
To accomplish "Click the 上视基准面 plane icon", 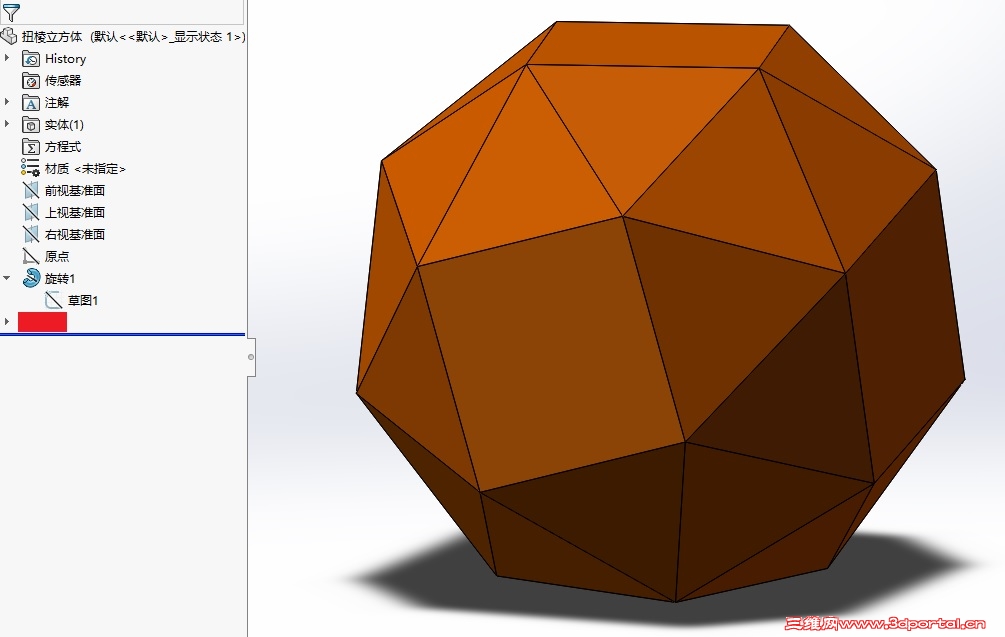I will (31, 212).
